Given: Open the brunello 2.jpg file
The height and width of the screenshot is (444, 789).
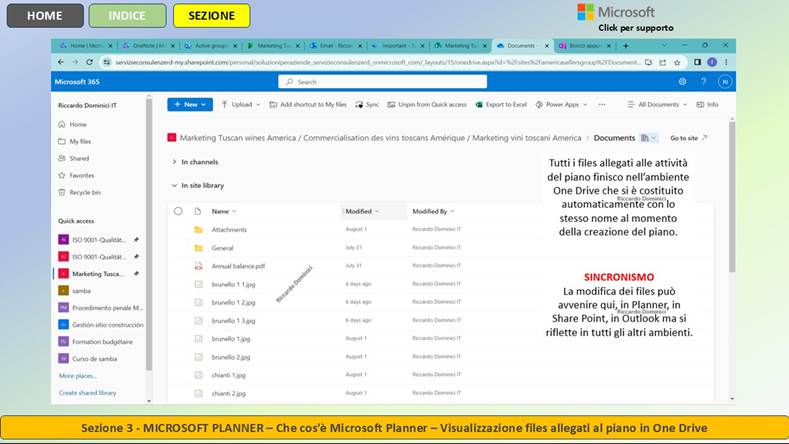Looking at the screenshot, I should (231, 357).
